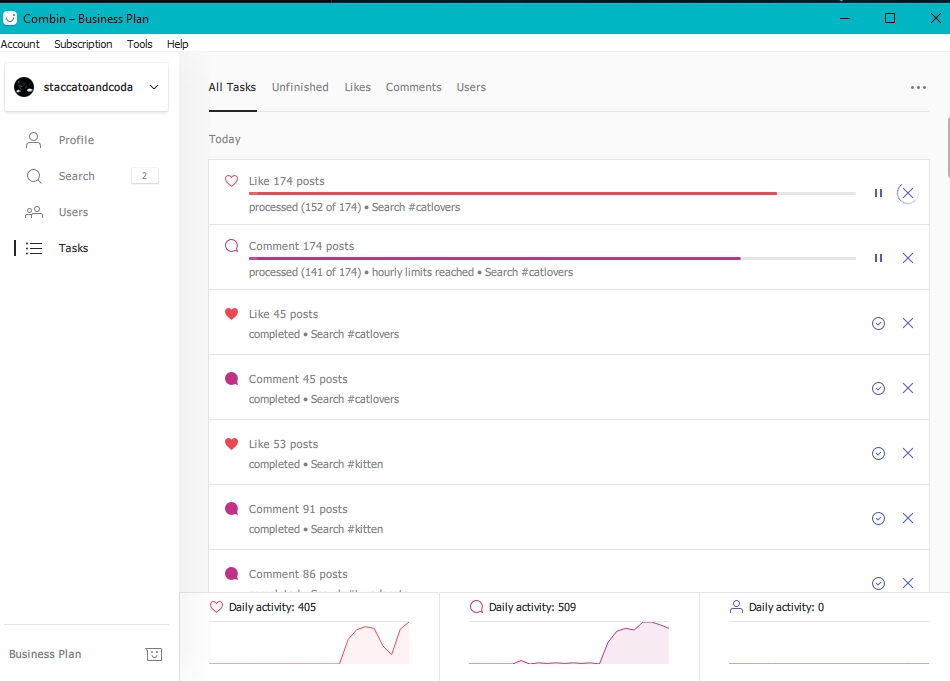Open the Help menu

click(x=178, y=44)
